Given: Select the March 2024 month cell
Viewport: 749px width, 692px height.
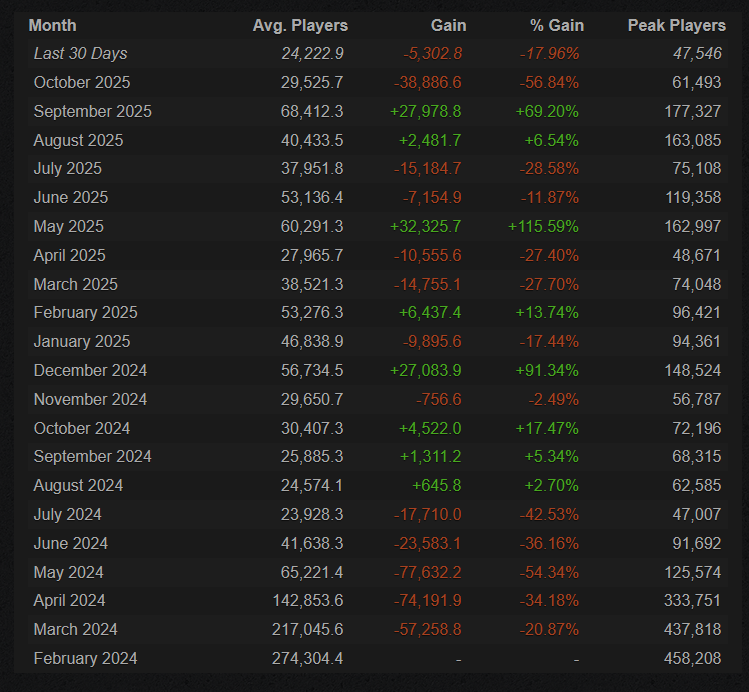Looking at the screenshot, I should (x=75, y=629).
